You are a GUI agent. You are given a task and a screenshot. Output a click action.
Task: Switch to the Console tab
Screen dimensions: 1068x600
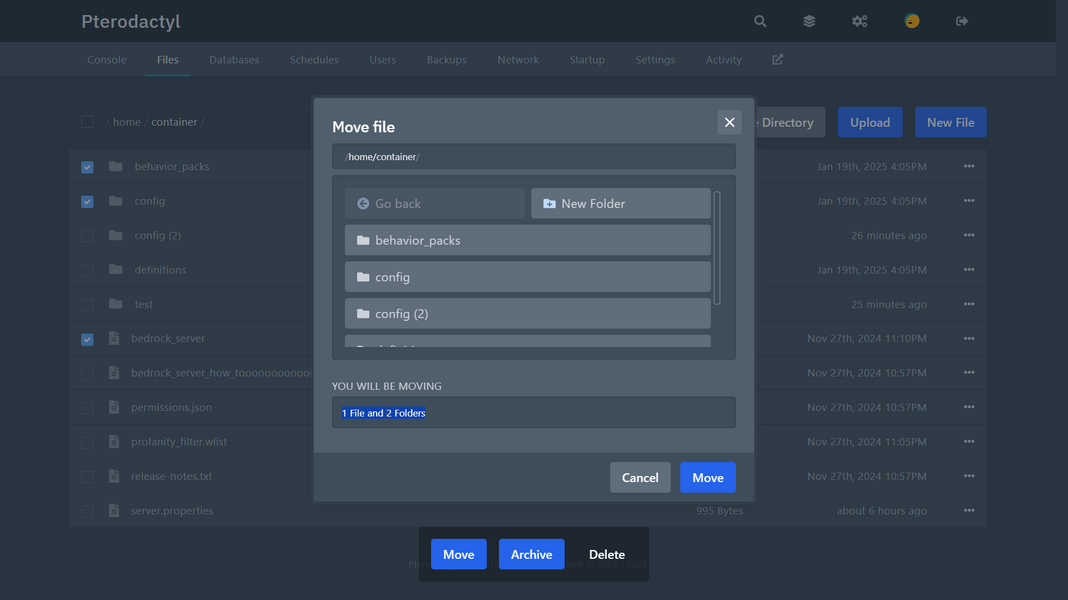coord(107,59)
